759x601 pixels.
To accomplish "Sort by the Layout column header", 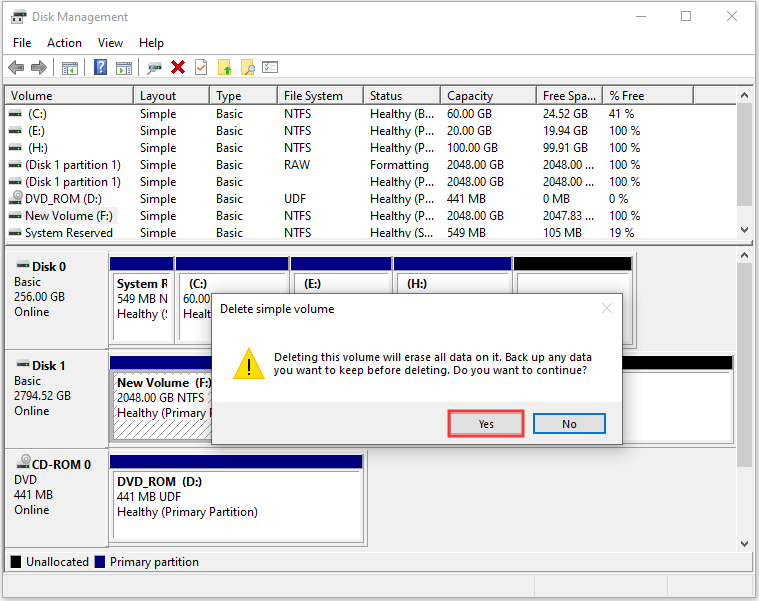I will pyautogui.click(x=172, y=96).
